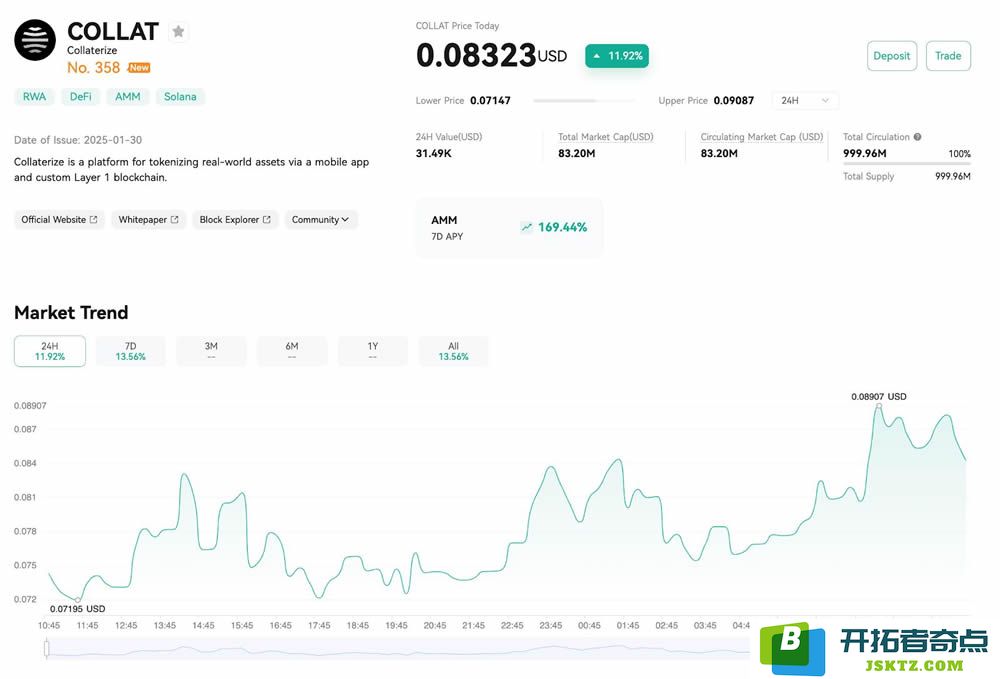Open the Block Explorer link
Screen dimensions: 1000x679
235,219
